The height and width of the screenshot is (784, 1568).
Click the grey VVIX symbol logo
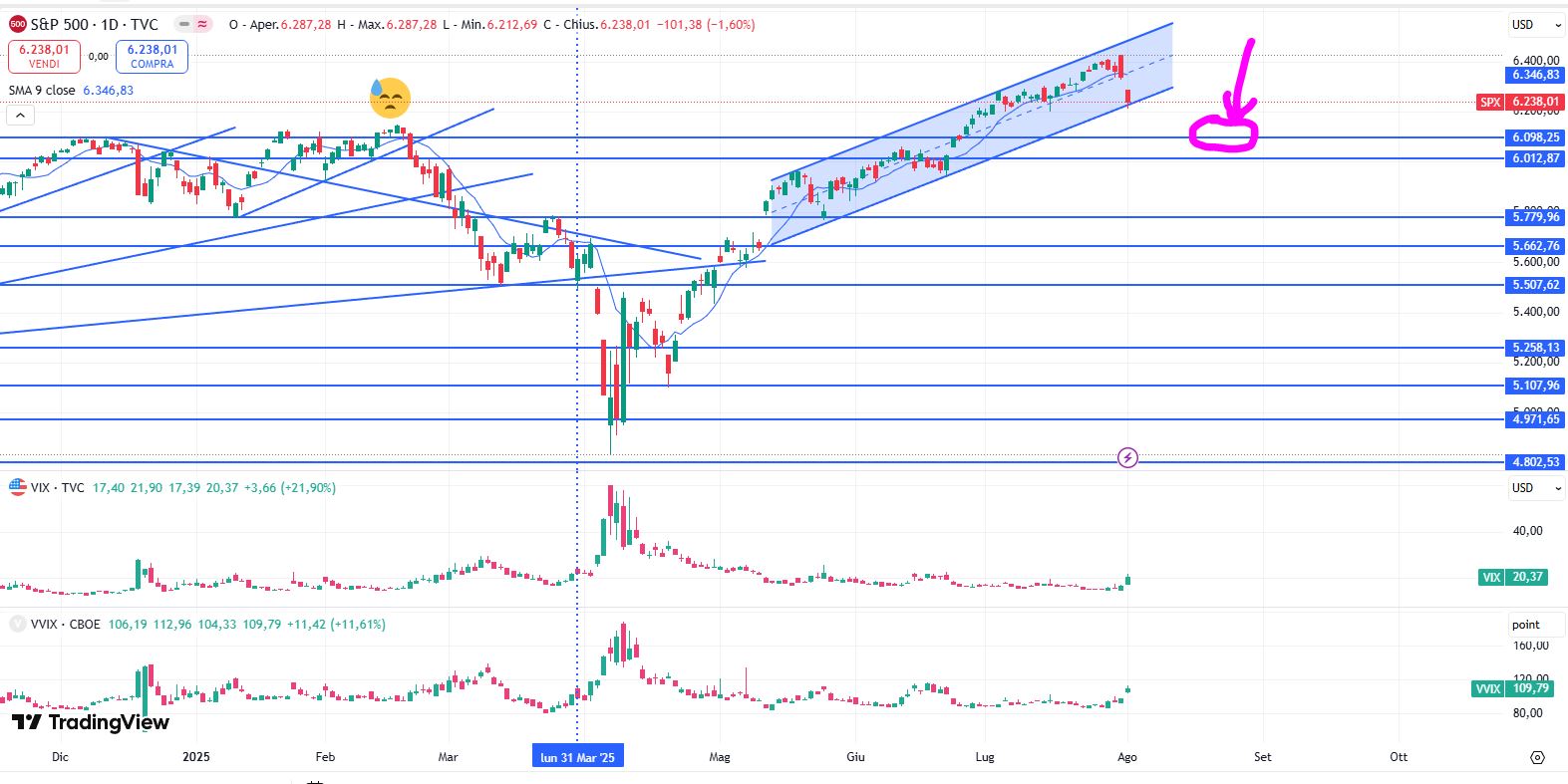tap(17, 624)
